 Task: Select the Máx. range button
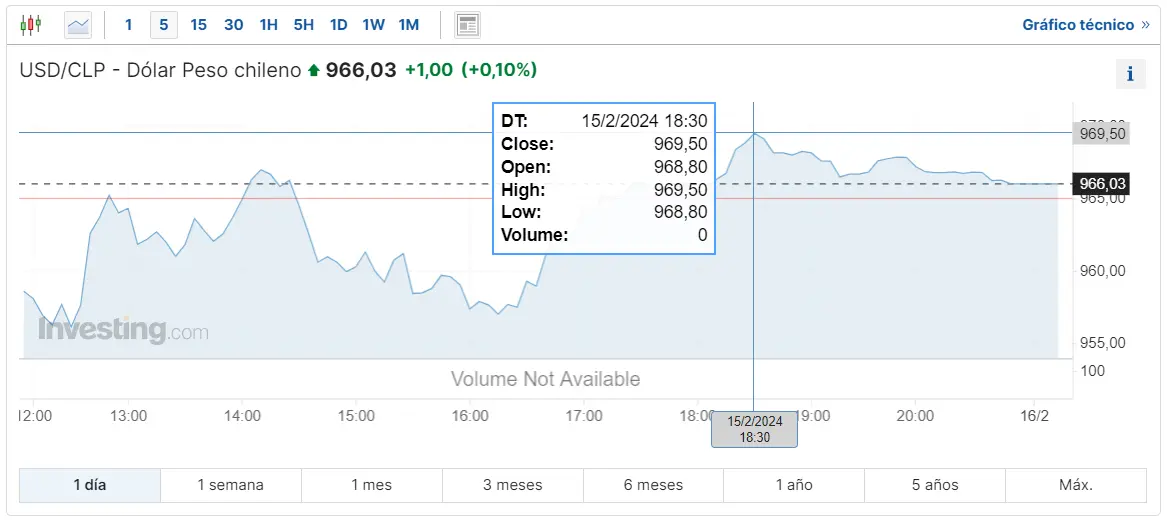tap(1076, 485)
